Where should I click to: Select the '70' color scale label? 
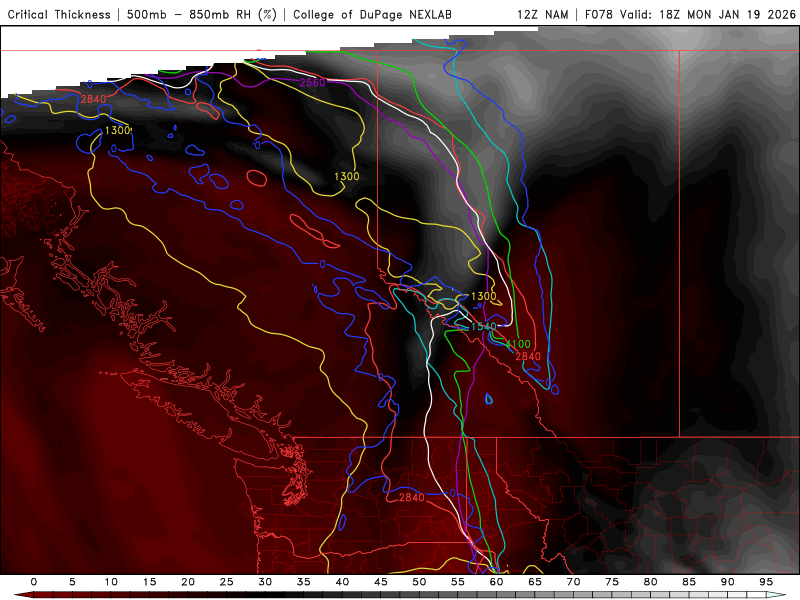click(x=573, y=582)
